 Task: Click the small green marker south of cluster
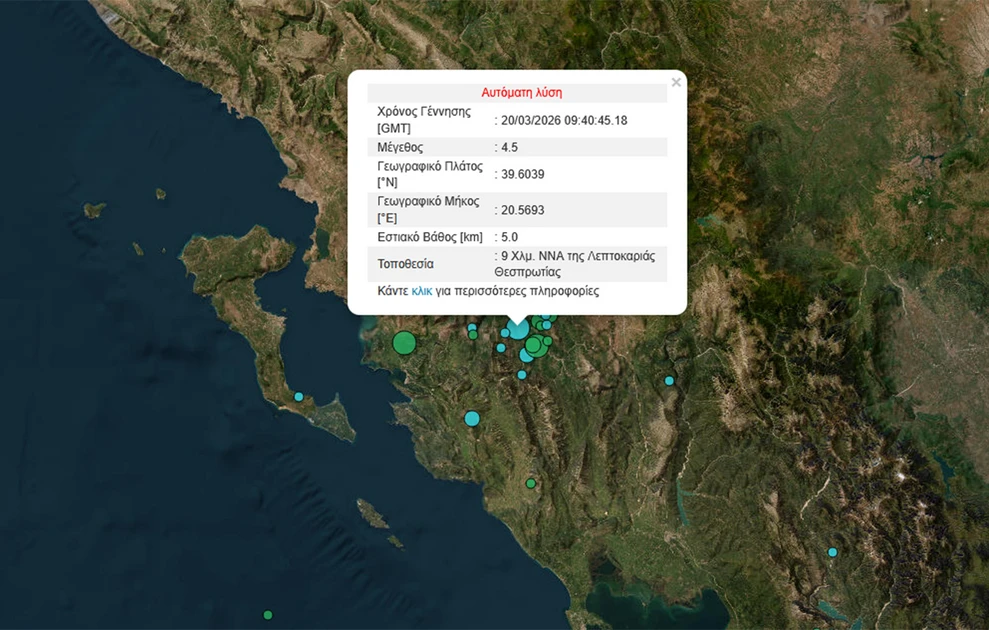tap(531, 484)
